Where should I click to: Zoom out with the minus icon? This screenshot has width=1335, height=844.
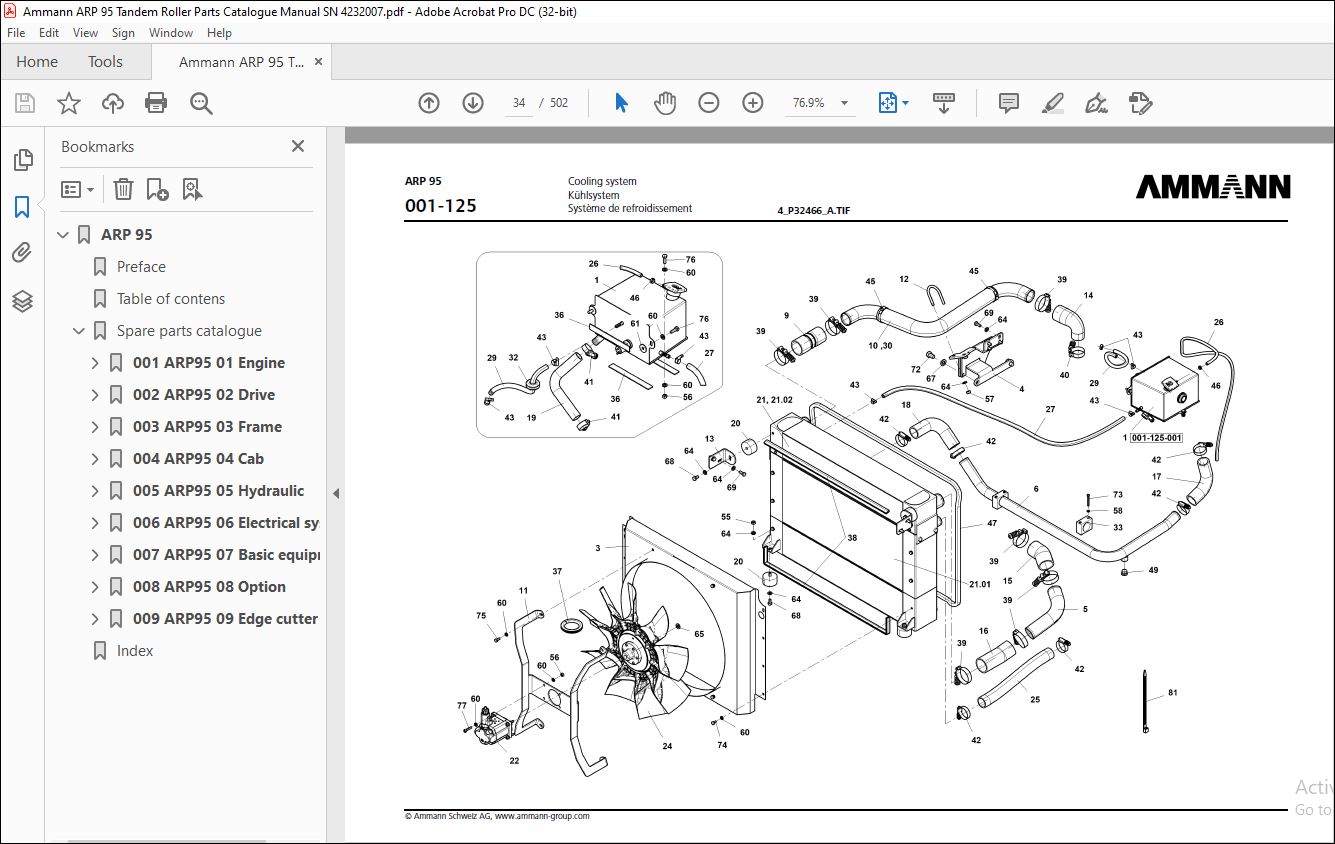[709, 103]
